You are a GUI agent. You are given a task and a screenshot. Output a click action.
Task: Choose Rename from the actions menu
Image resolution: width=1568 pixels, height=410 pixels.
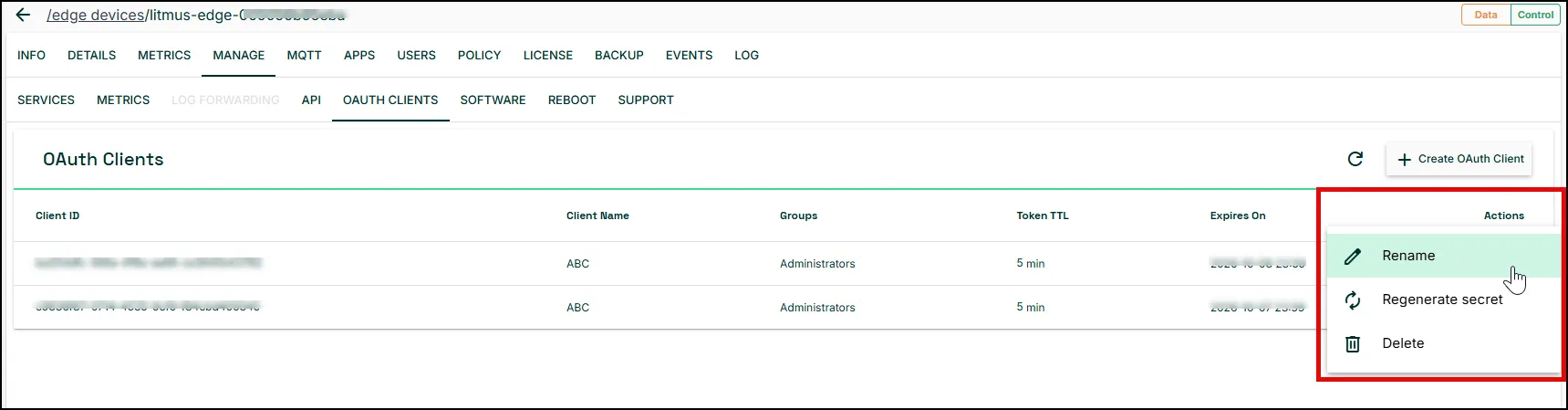click(x=1444, y=256)
